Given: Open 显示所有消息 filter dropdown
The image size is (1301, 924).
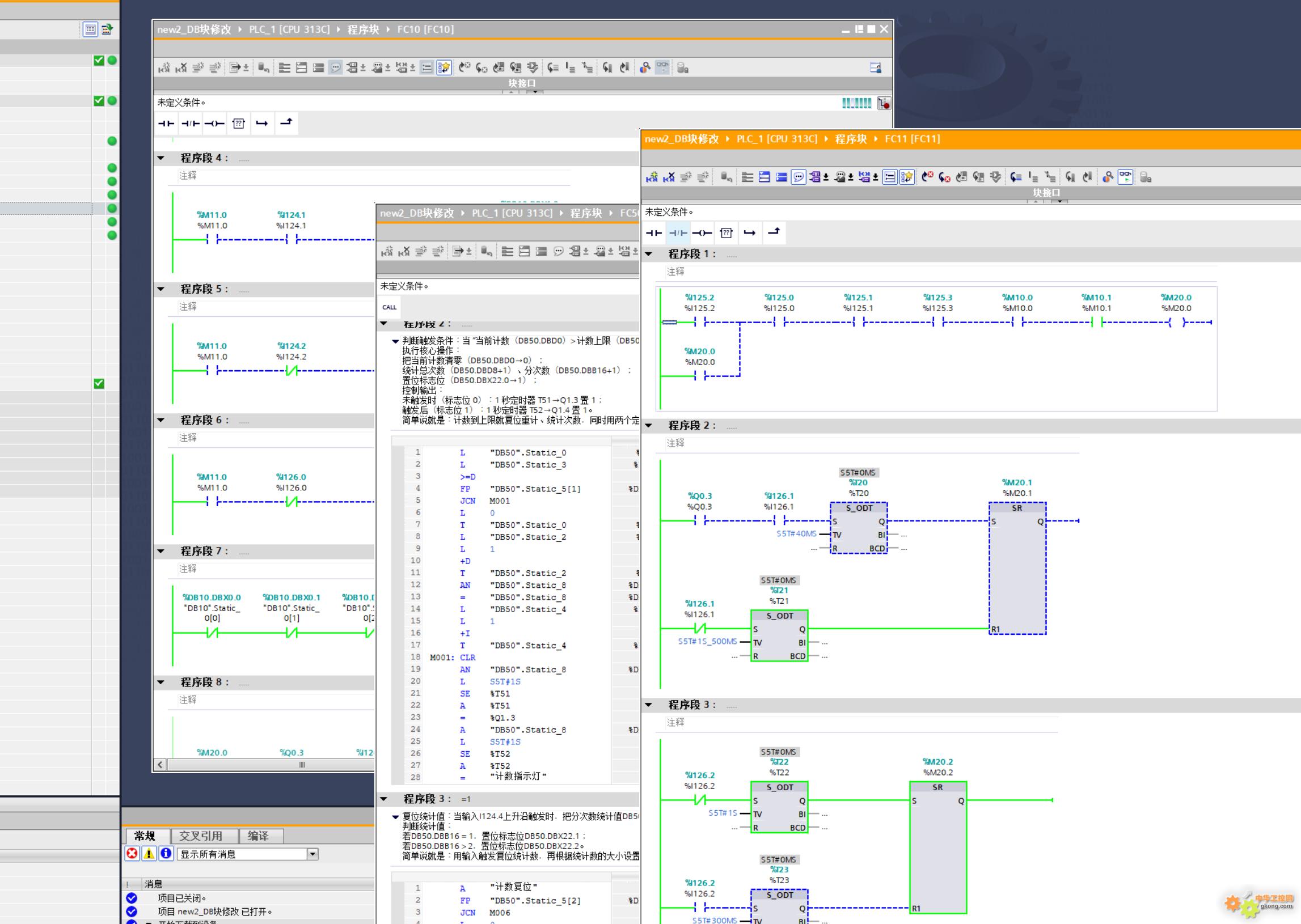Looking at the screenshot, I should click(x=312, y=854).
